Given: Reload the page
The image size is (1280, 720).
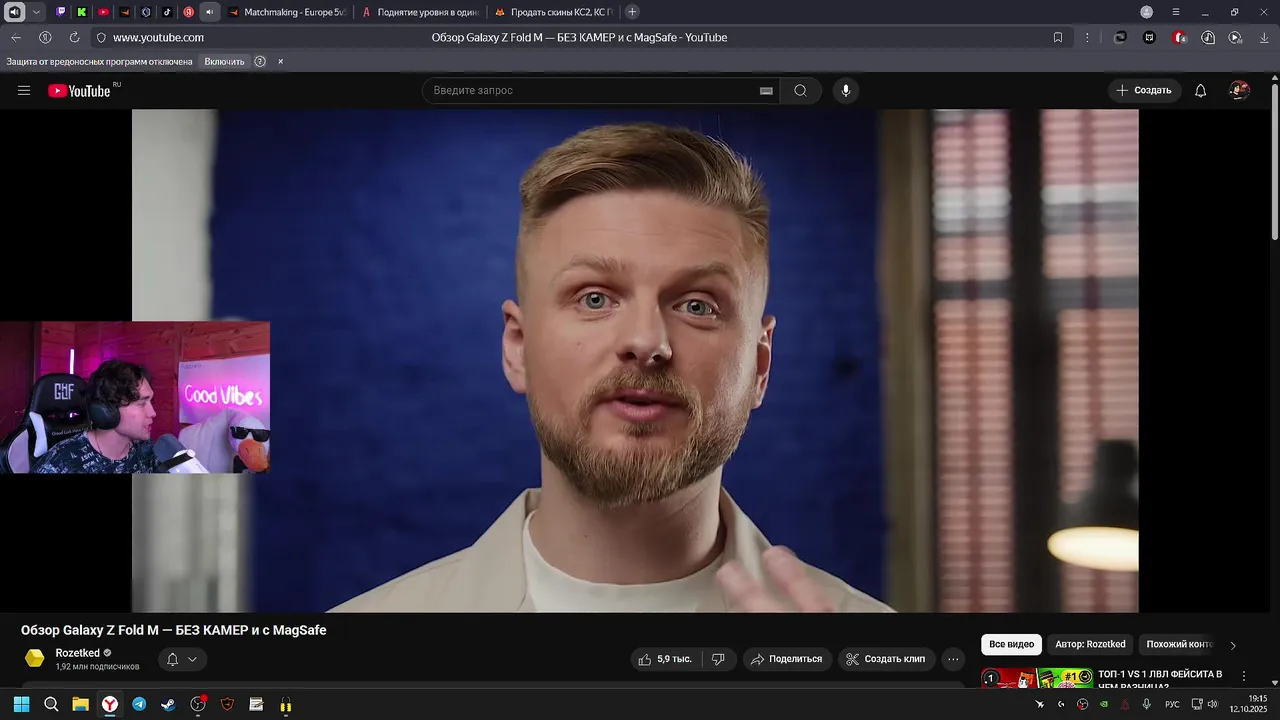Looking at the screenshot, I should click(x=74, y=37).
